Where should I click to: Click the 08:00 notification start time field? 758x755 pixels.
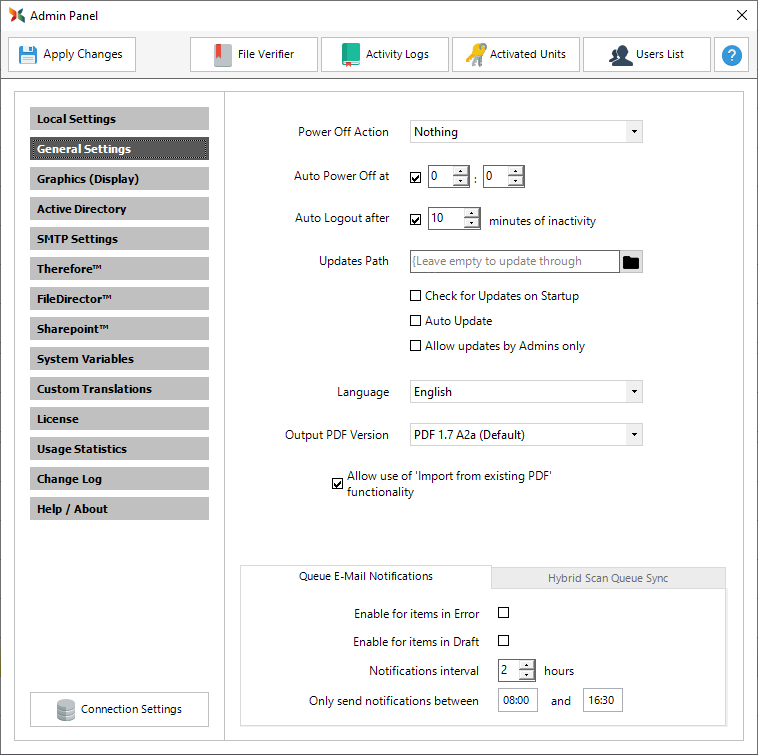click(x=517, y=701)
